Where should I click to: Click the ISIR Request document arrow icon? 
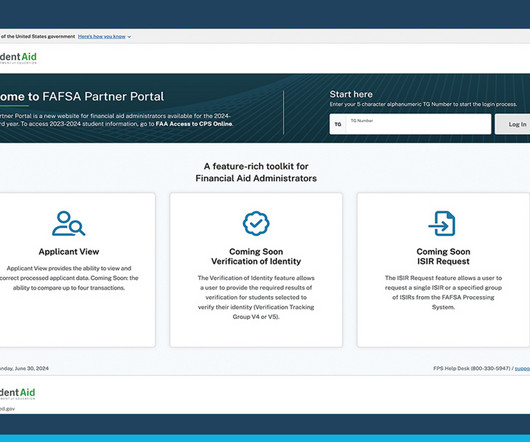coord(442,223)
